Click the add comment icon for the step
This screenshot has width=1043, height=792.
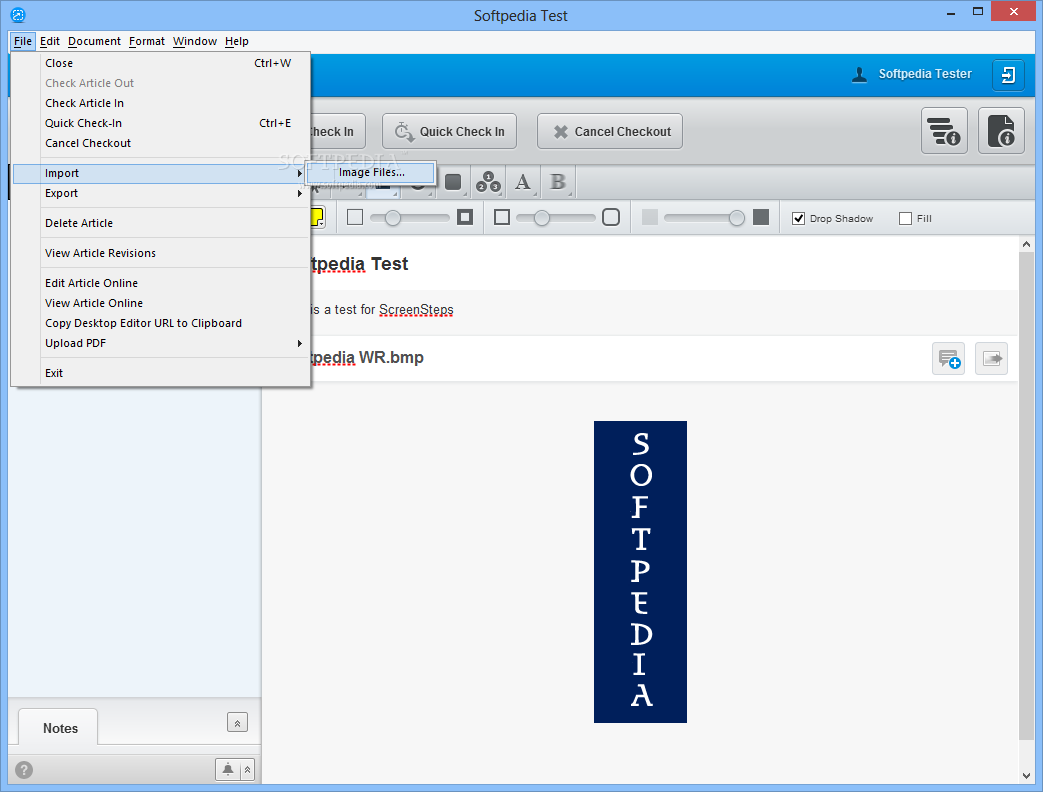pyautogui.click(x=949, y=359)
